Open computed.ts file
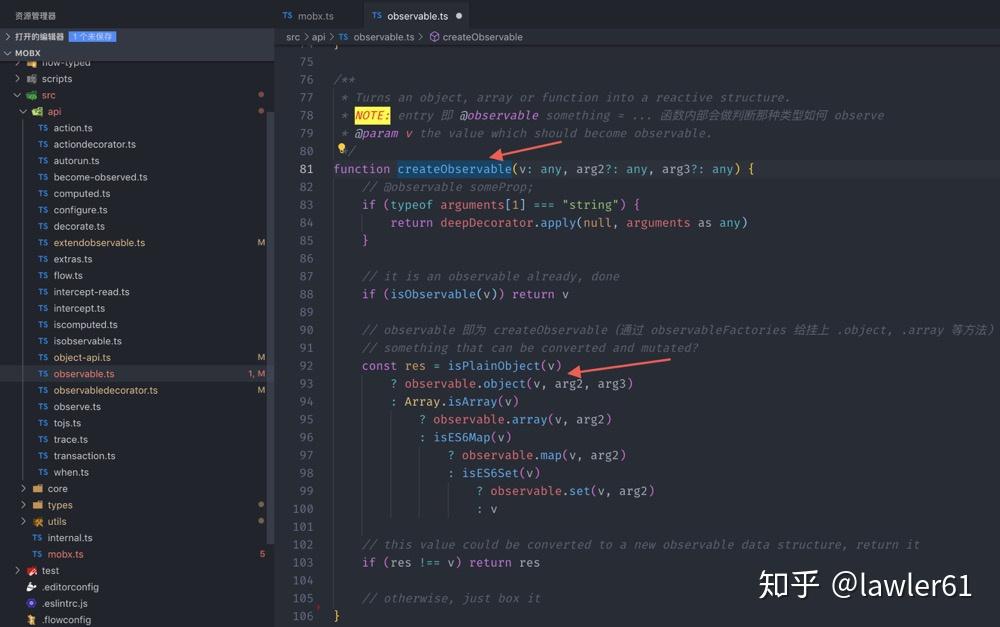This screenshot has width=1000, height=627. (x=82, y=194)
